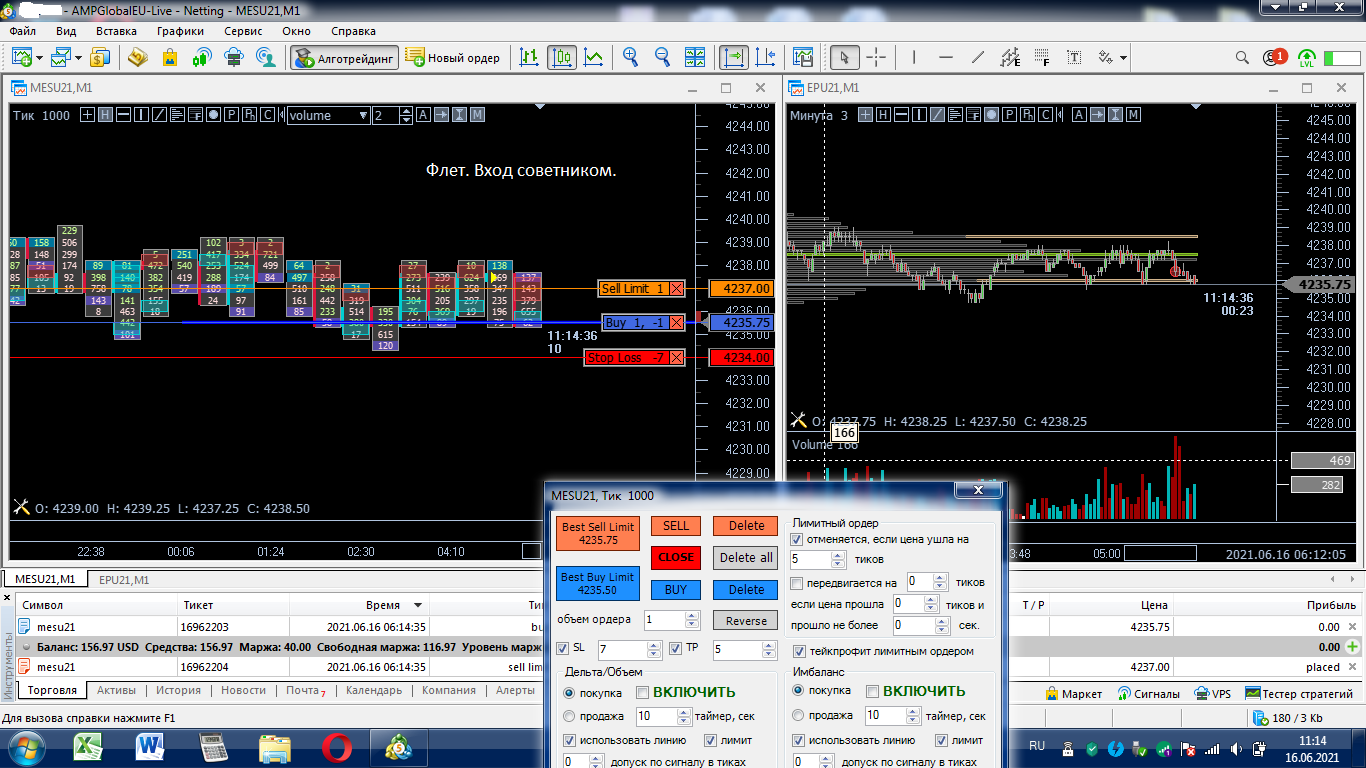Click the orange SELL button
The width and height of the screenshot is (1366, 768).
(x=676, y=526)
